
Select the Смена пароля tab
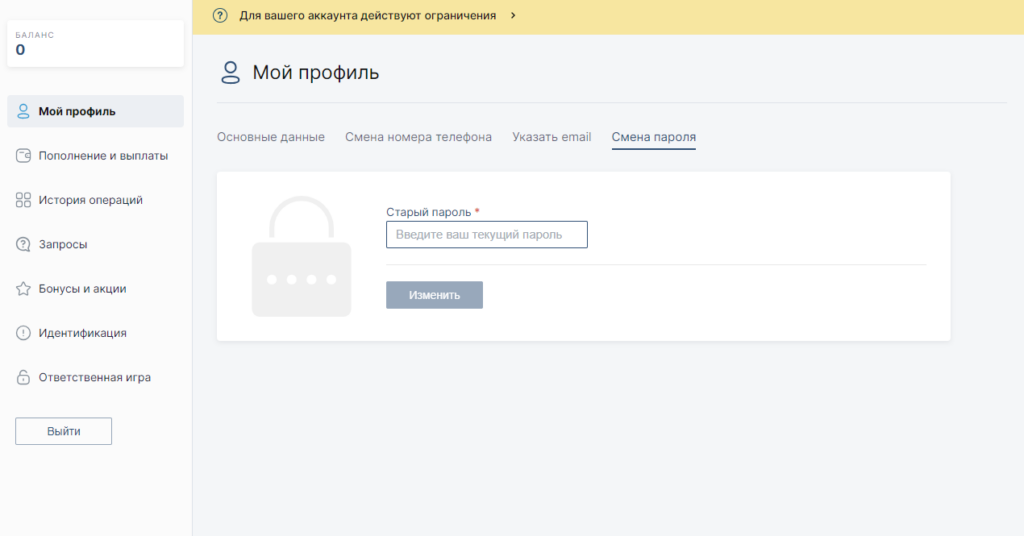654,137
